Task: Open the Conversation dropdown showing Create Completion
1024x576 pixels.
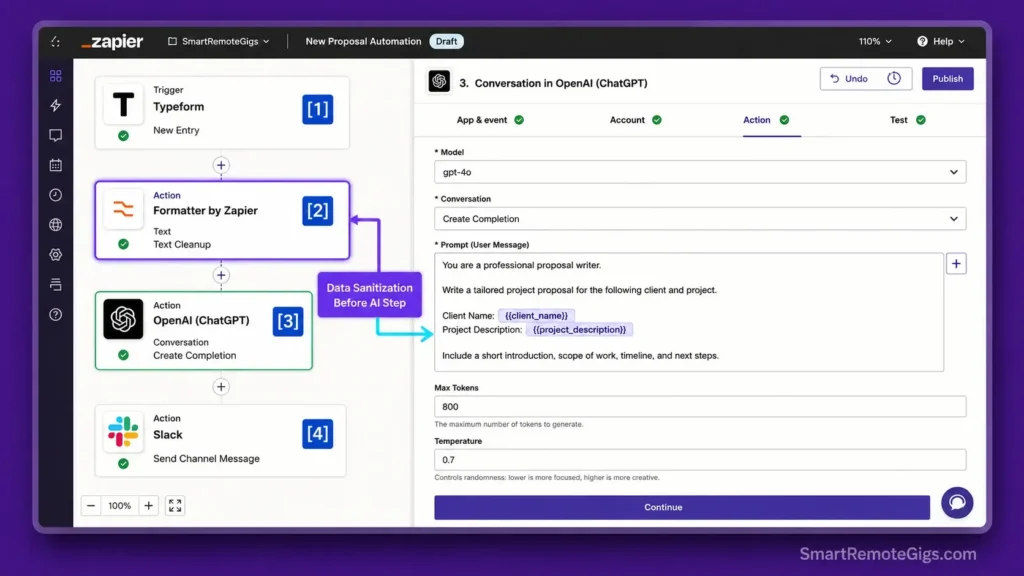Action: [700, 219]
